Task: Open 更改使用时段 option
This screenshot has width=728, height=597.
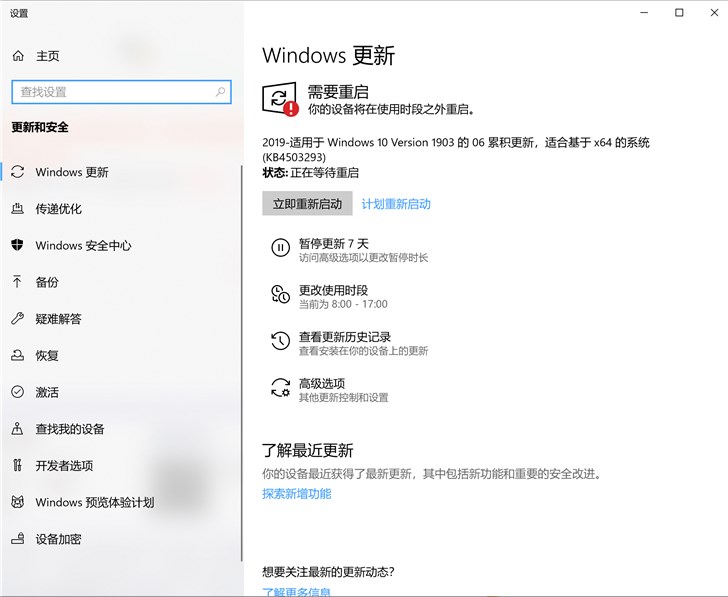Action: pyautogui.click(x=330, y=297)
